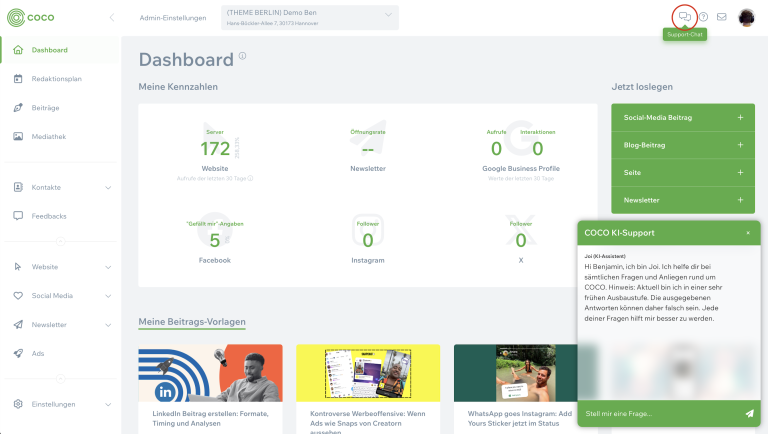Type in the 'Stell mir eine Frage' field
This screenshot has width=768, height=434.
click(660, 412)
